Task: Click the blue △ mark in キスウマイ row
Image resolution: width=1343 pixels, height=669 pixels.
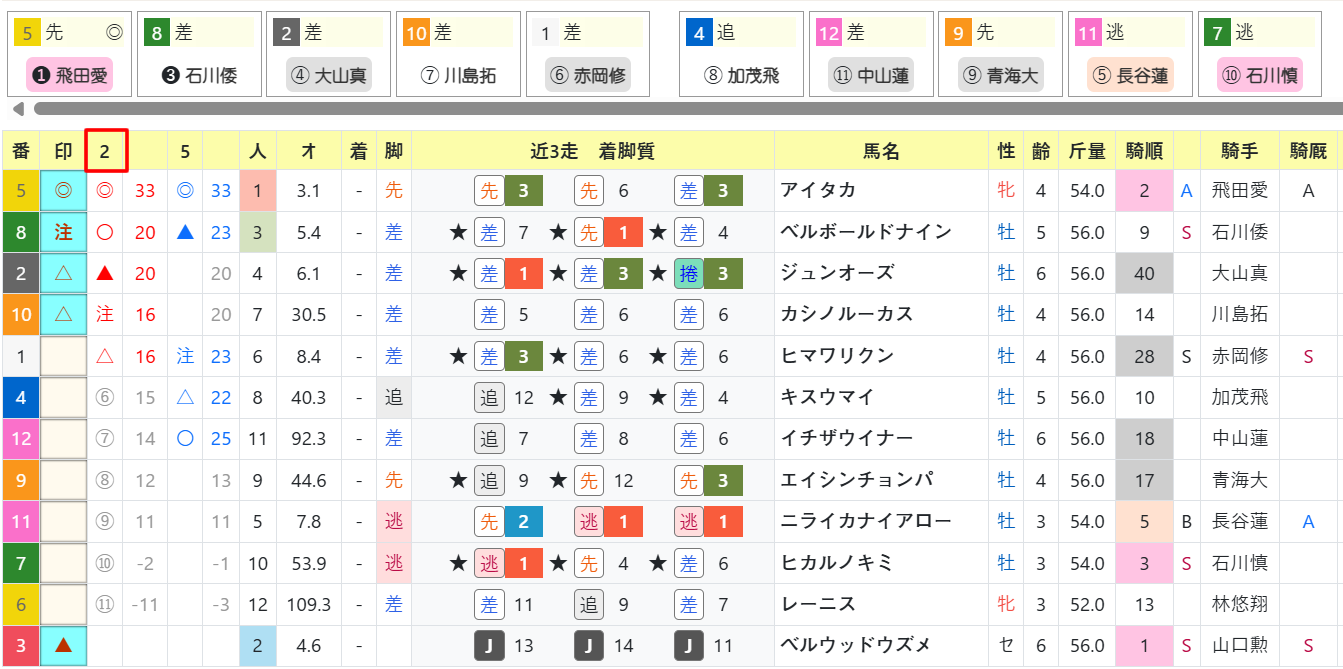Action: (x=185, y=398)
